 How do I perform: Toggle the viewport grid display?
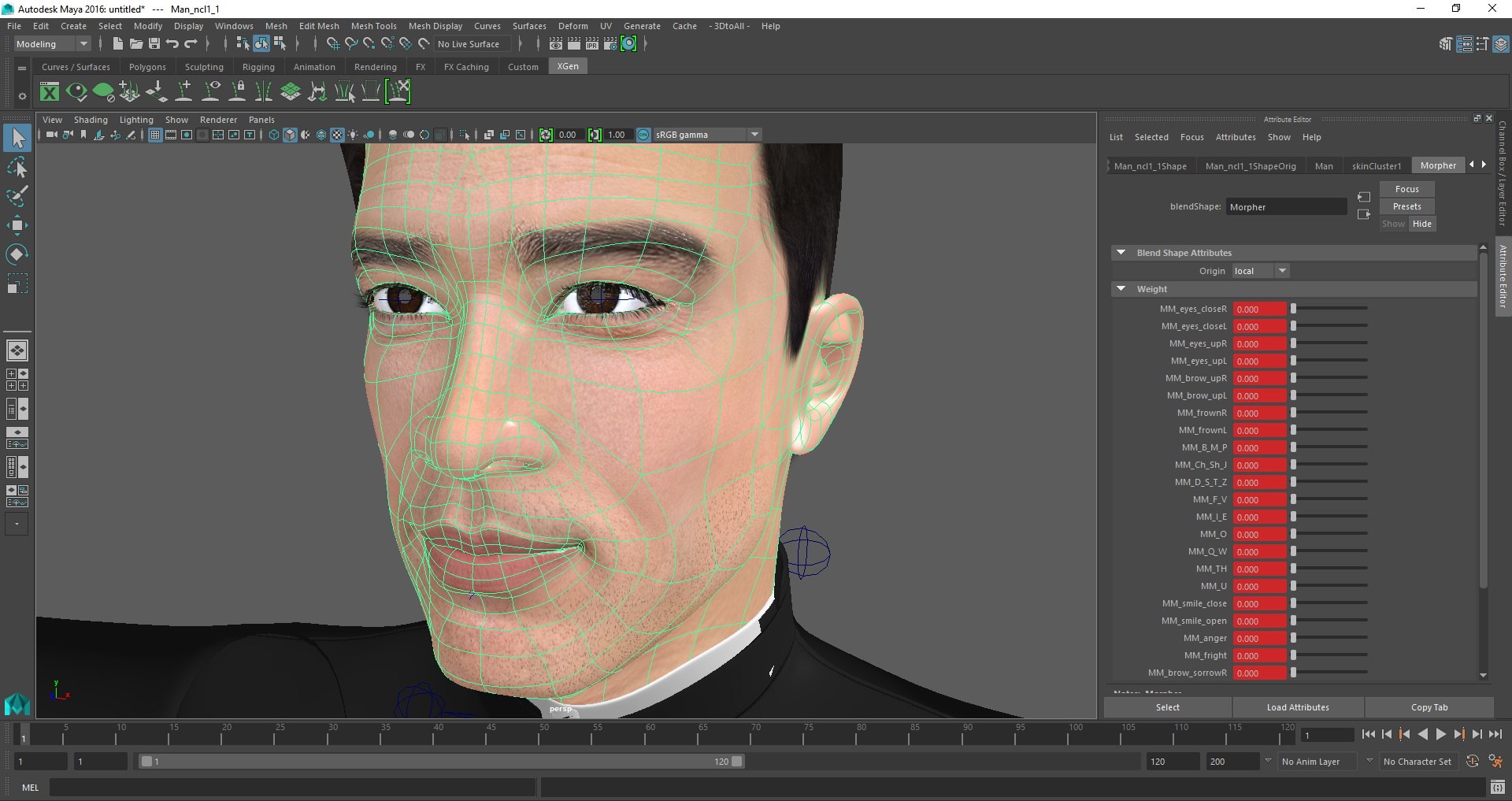point(155,135)
